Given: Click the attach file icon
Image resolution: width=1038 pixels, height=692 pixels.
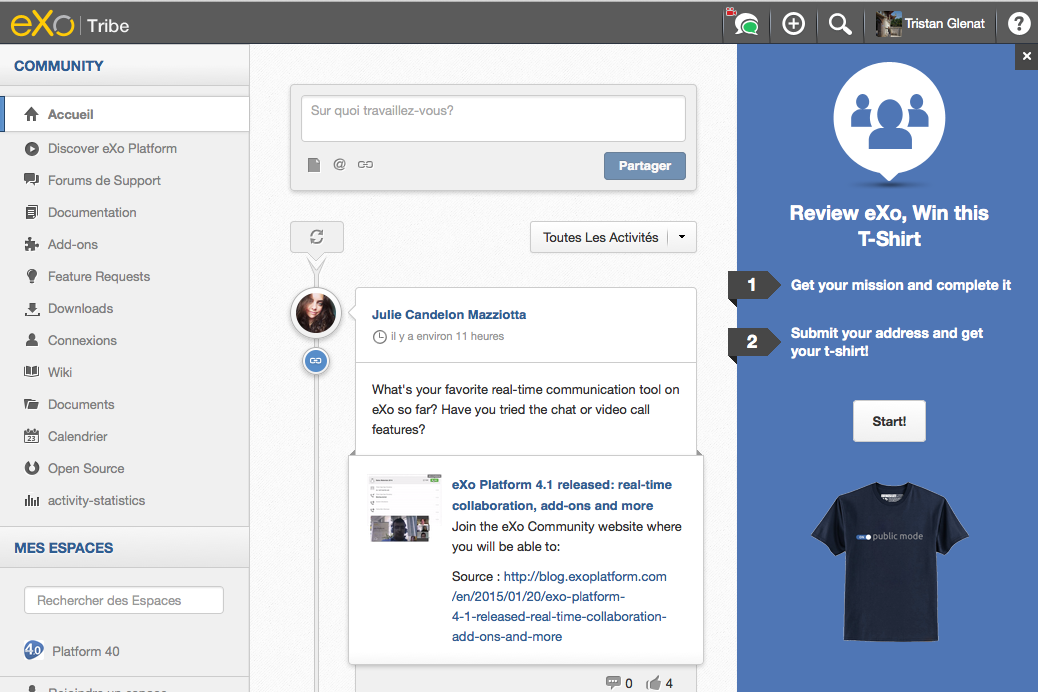Looking at the screenshot, I should coord(314,164).
